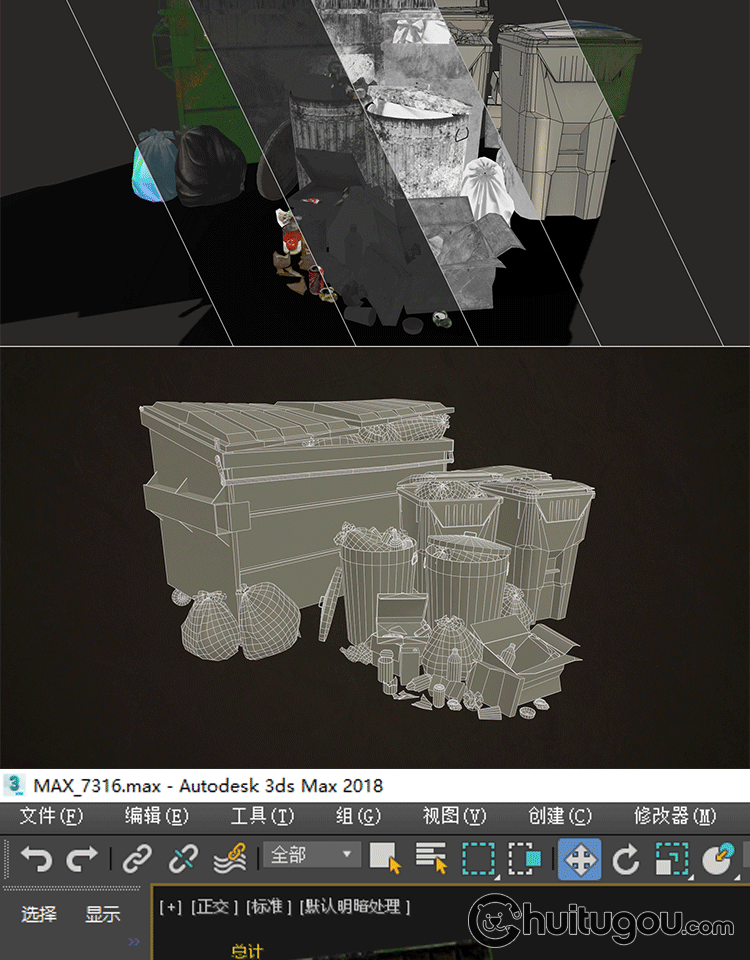Viewport: 750px width, 960px height.
Task: Open the 组(G) menu
Action: [x=358, y=816]
